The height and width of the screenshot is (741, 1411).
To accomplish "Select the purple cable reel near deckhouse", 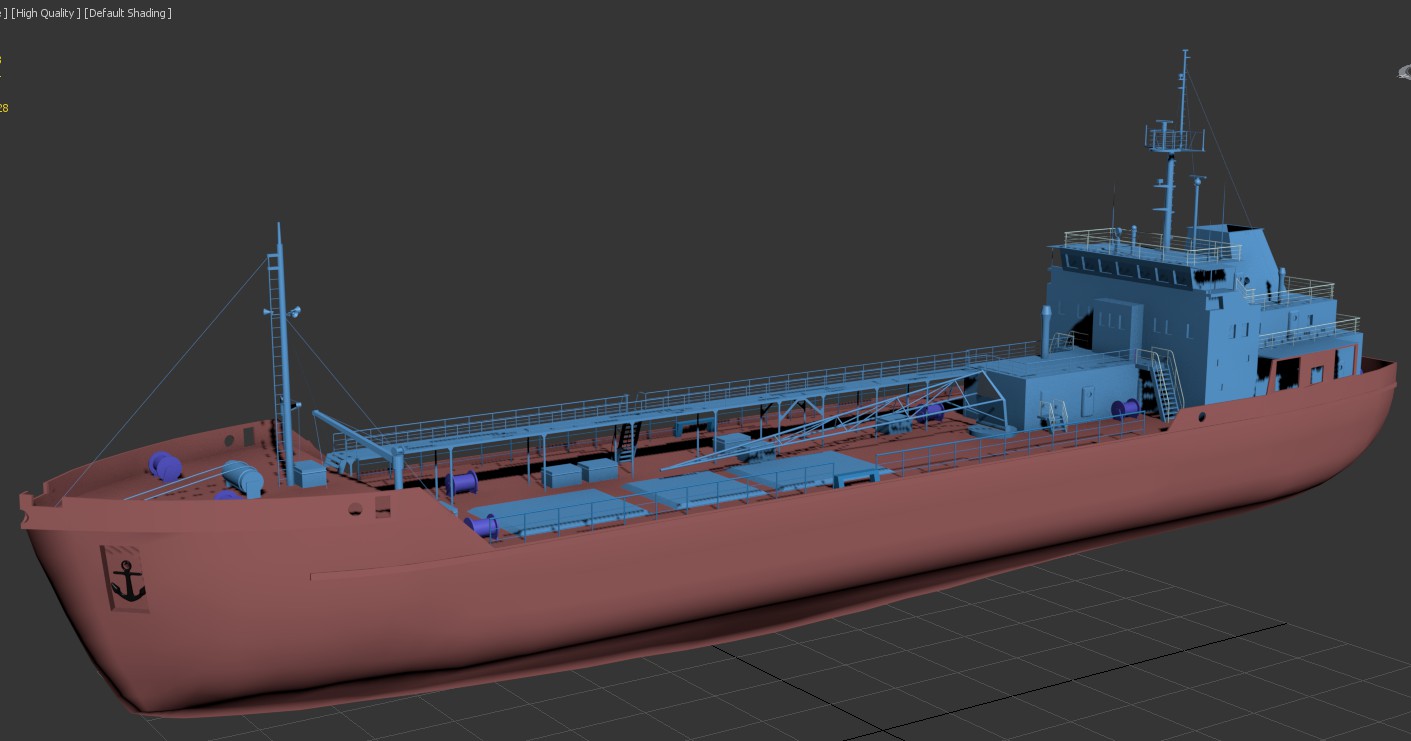I will 1124,408.
